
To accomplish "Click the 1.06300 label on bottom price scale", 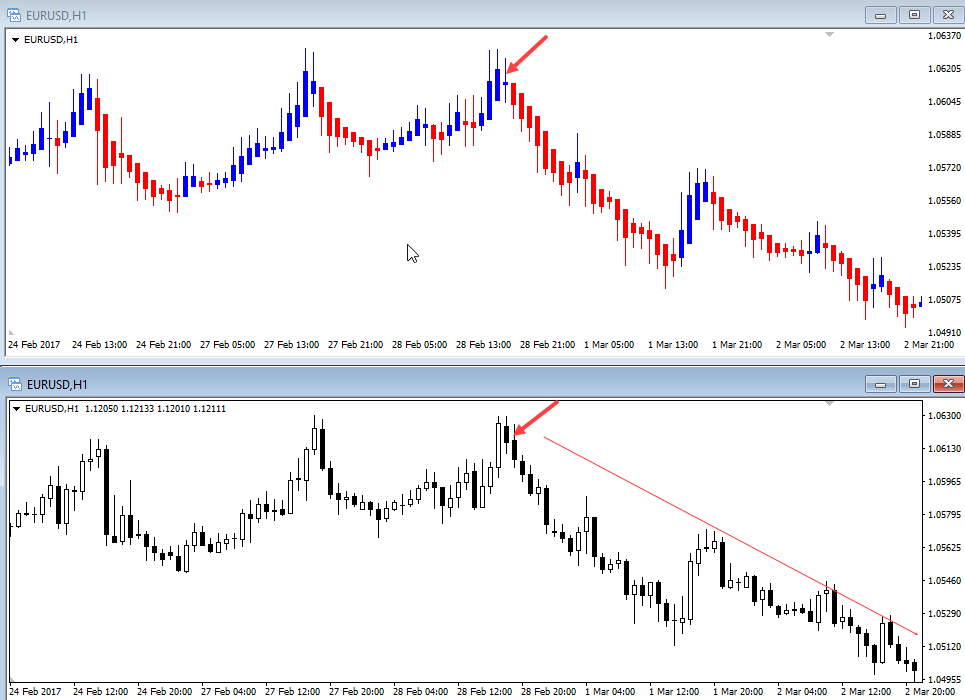I will tap(943, 415).
